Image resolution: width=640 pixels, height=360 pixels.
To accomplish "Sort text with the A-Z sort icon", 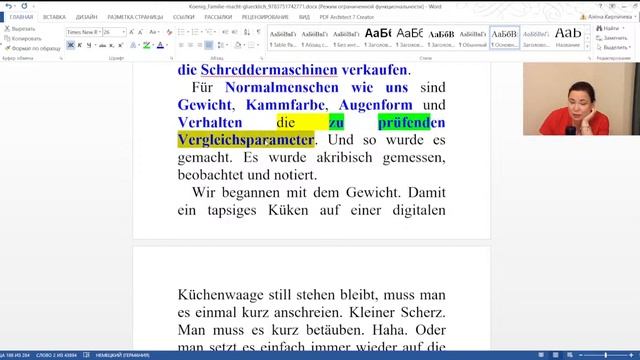I will pyautogui.click(x=247, y=32).
